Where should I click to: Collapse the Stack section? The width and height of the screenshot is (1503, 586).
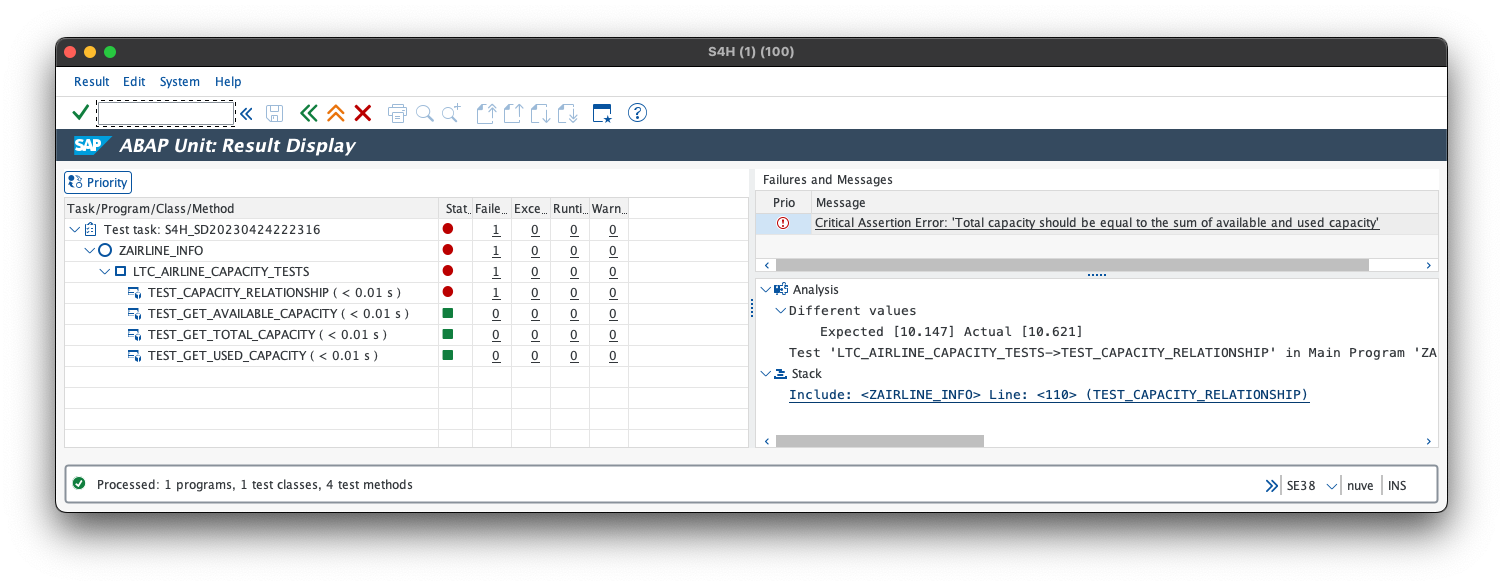[766, 373]
